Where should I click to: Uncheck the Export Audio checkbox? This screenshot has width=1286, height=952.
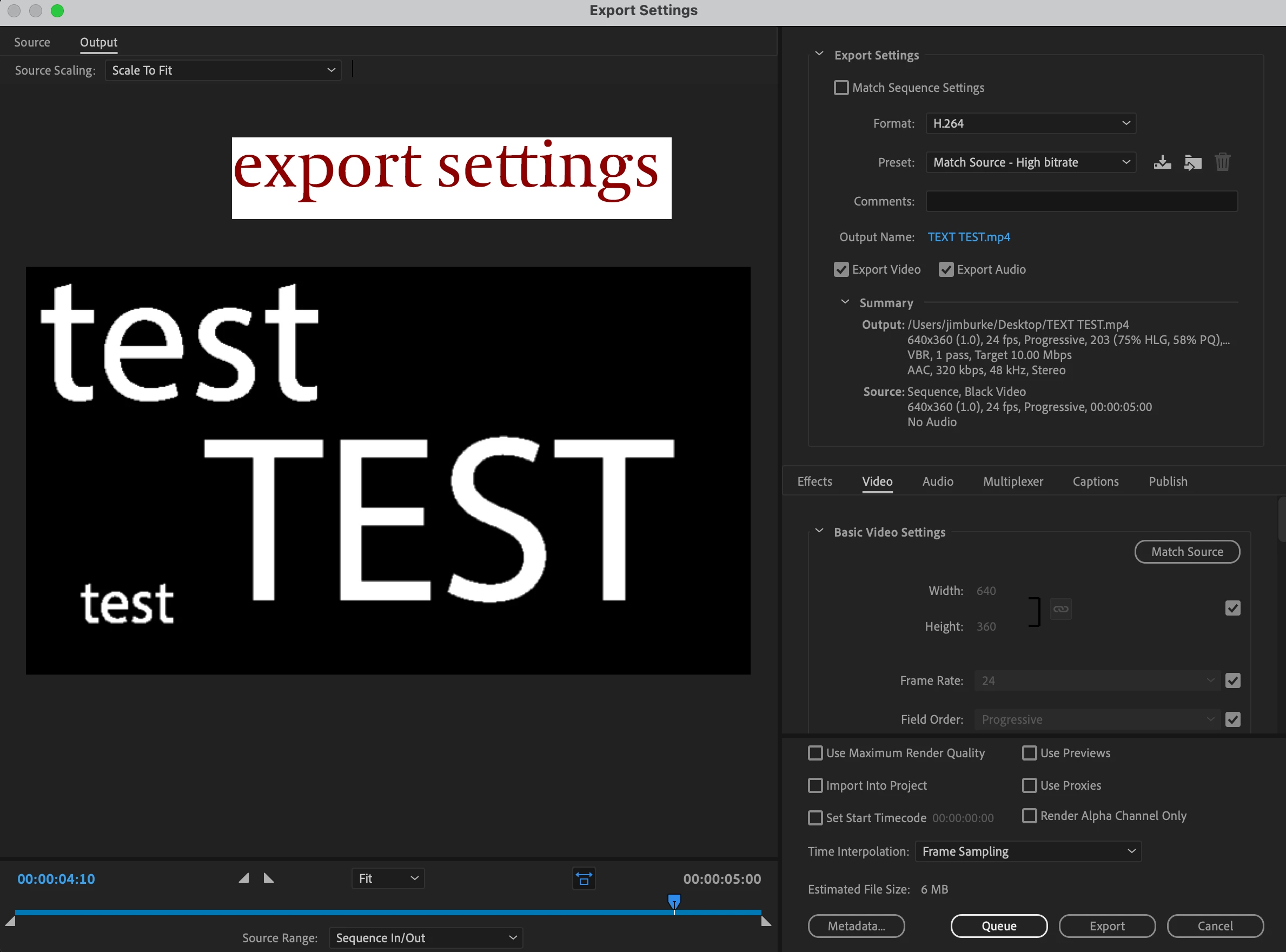coord(945,269)
